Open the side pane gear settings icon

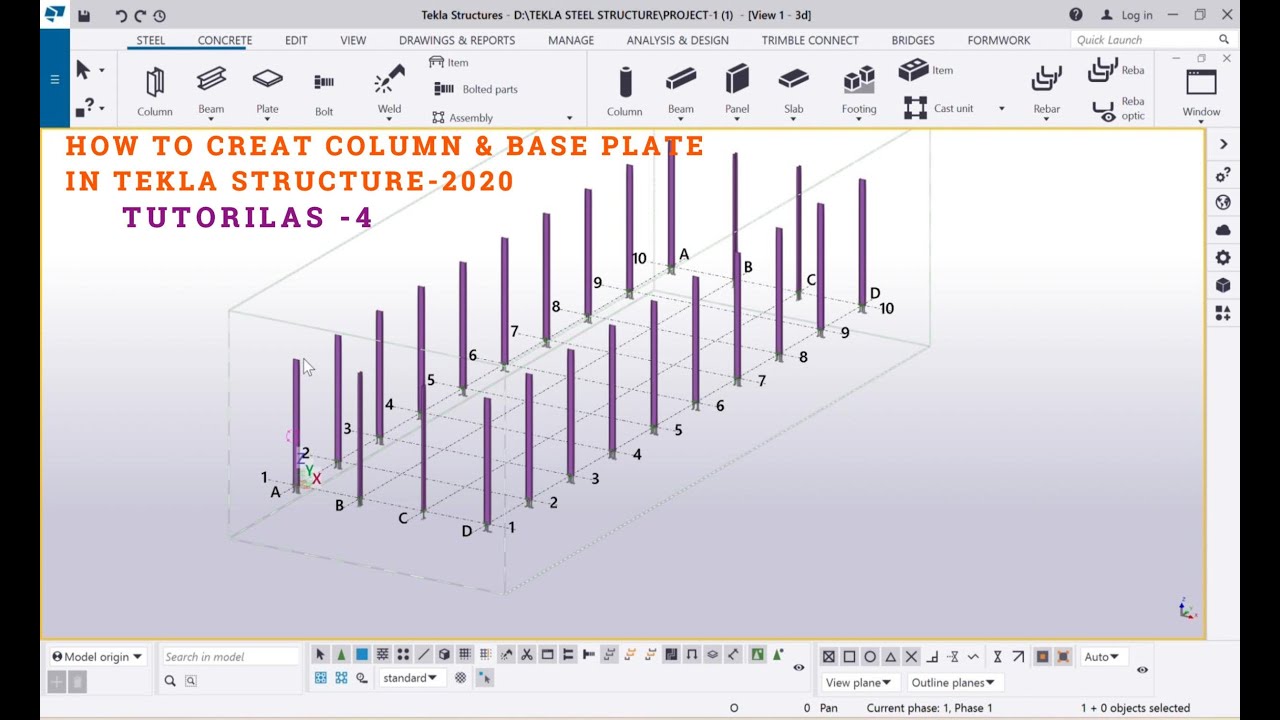coord(1222,258)
